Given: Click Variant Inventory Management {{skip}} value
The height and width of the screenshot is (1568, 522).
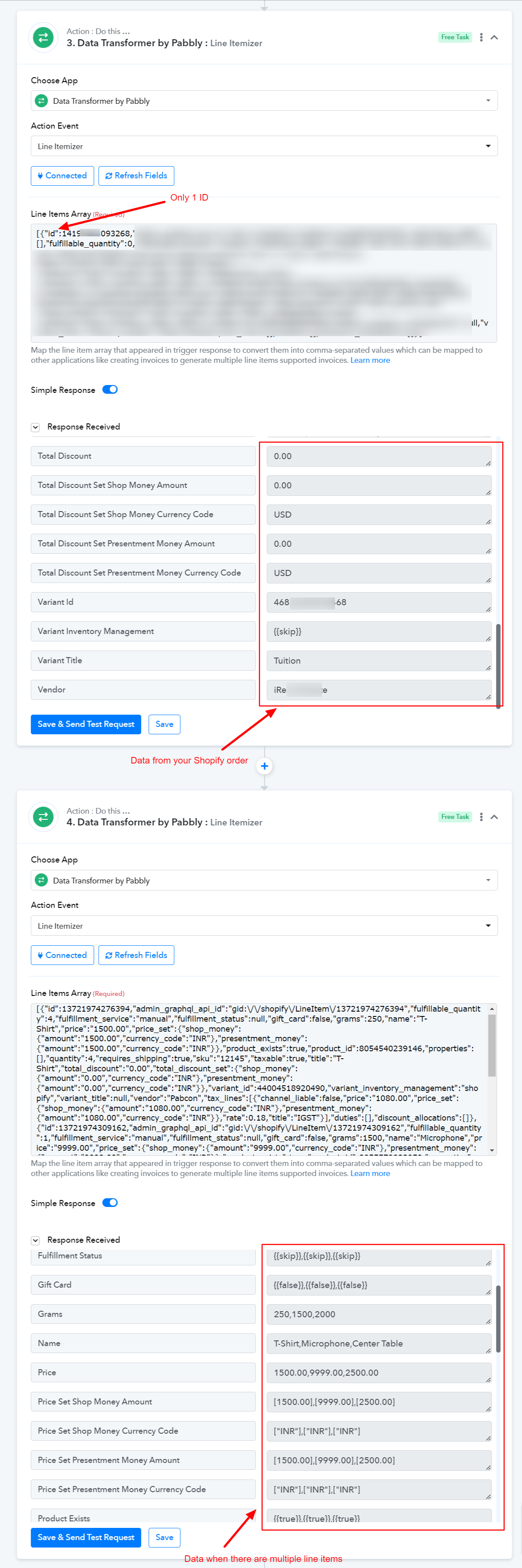Looking at the screenshot, I should pyautogui.click(x=379, y=632).
